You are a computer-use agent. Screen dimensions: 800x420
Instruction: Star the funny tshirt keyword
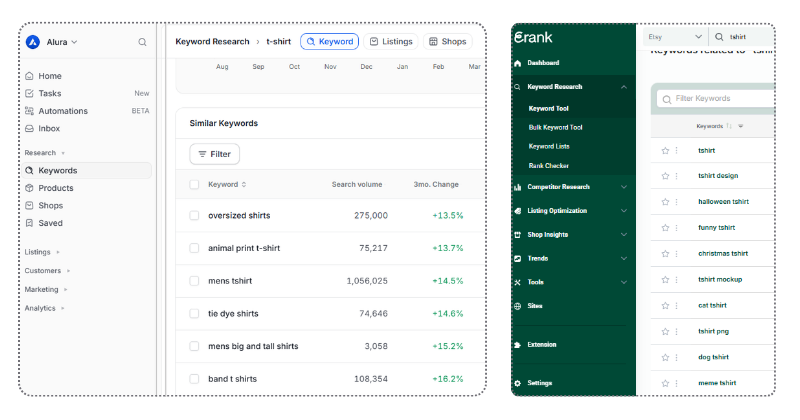coord(665,228)
